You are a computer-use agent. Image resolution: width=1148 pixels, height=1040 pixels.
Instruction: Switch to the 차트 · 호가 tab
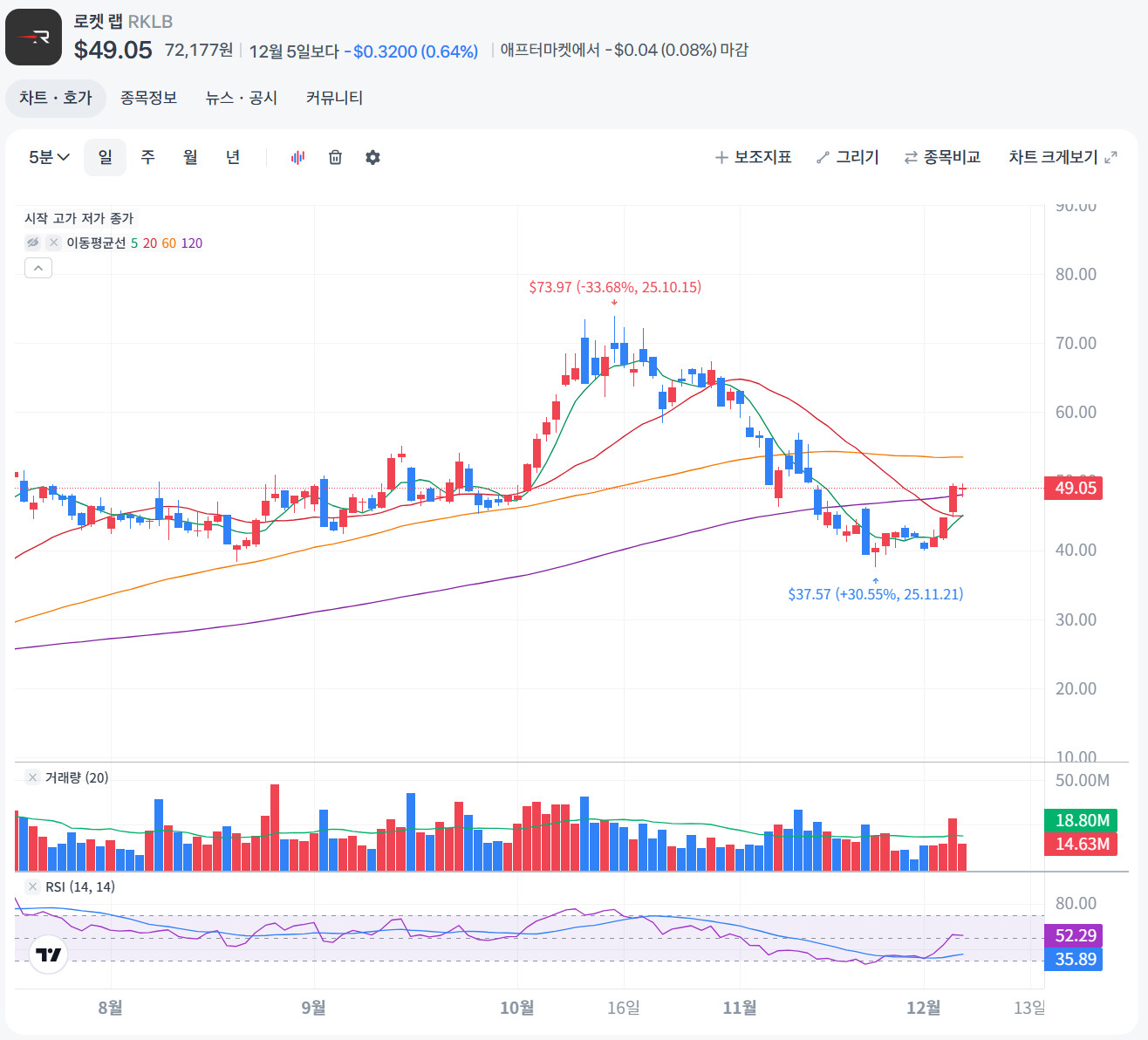(x=56, y=98)
